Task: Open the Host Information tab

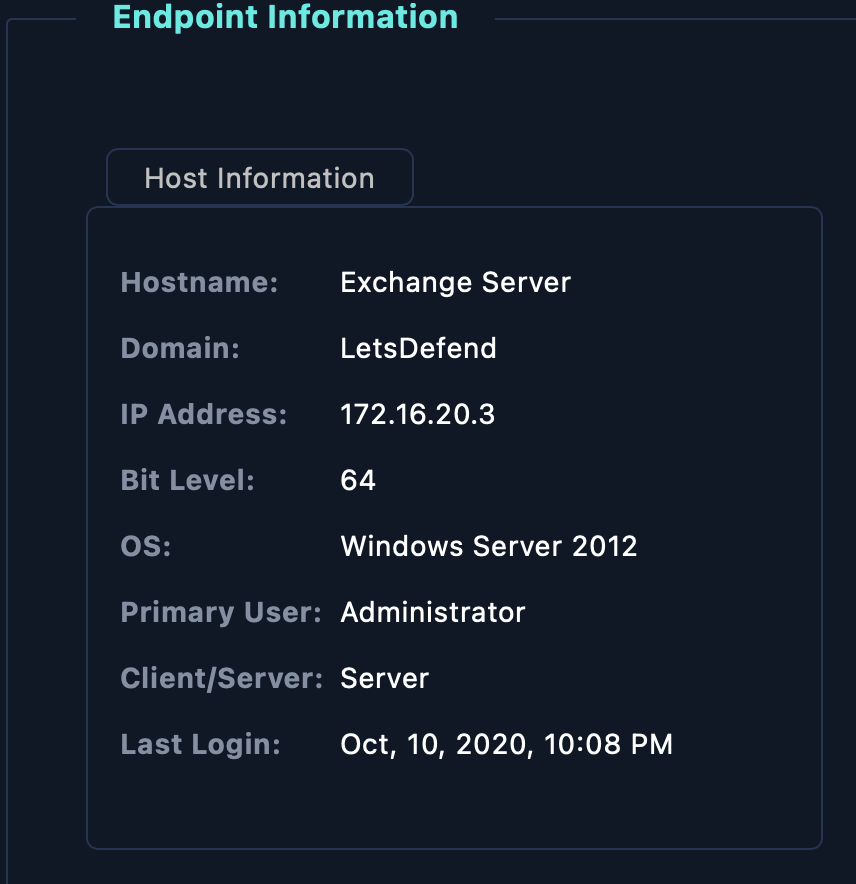Action: (260, 178)
